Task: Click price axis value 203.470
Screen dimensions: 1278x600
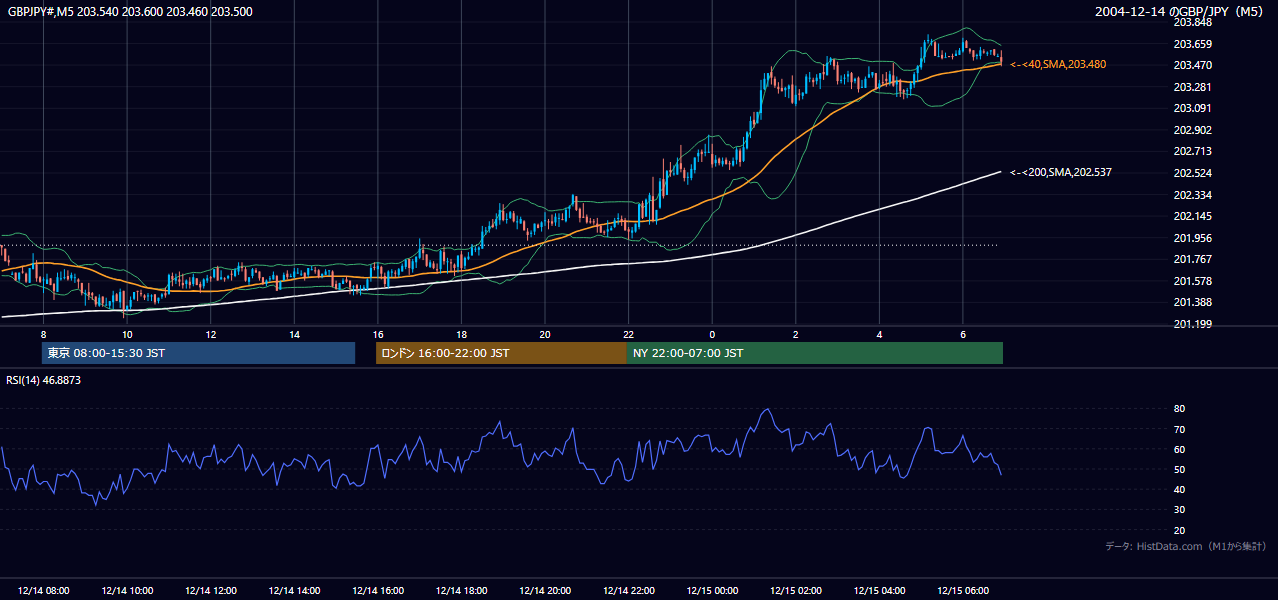Action: [1191, 65]
